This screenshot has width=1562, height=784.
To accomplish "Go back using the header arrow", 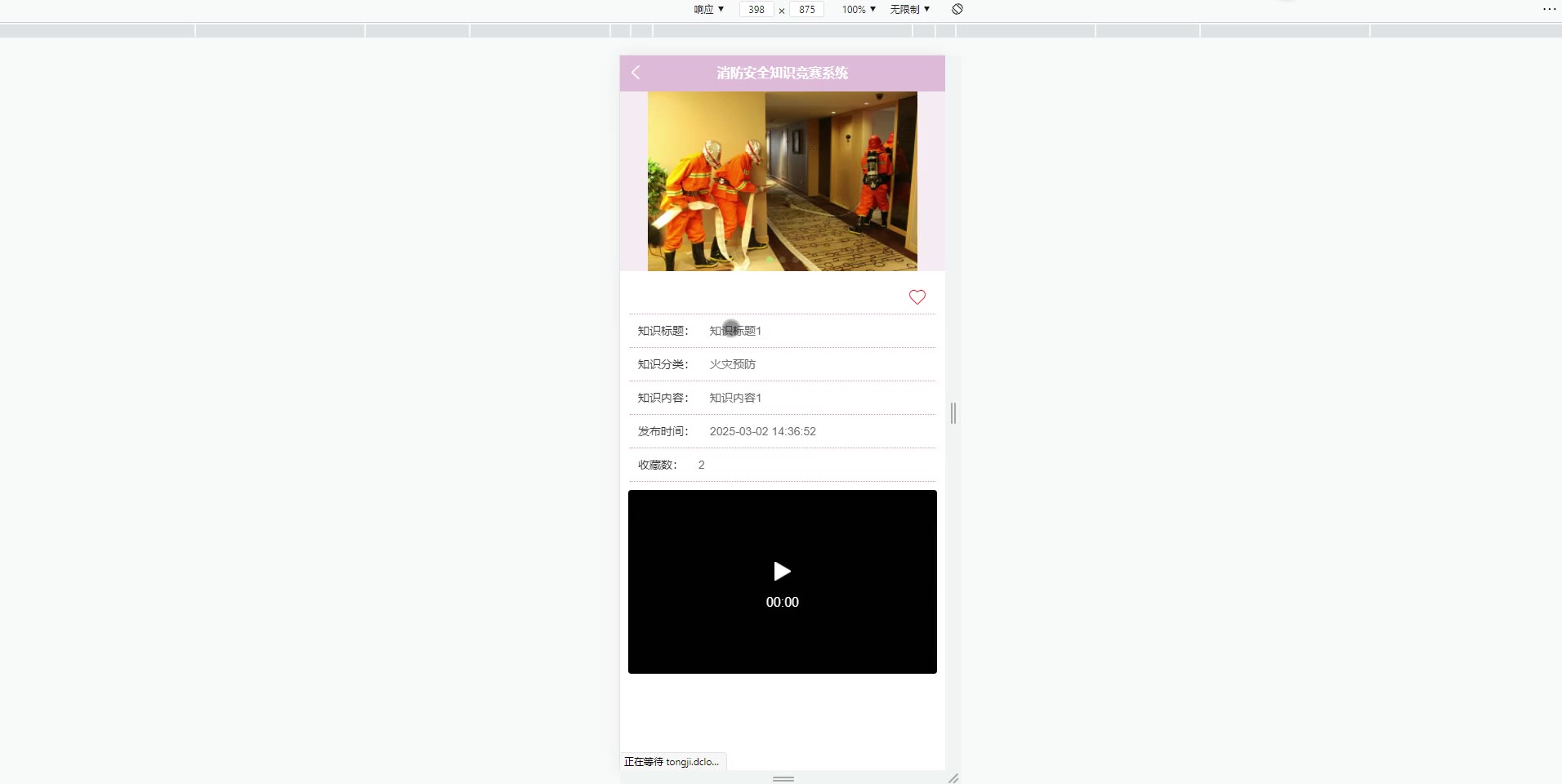I will click(636, 73).
